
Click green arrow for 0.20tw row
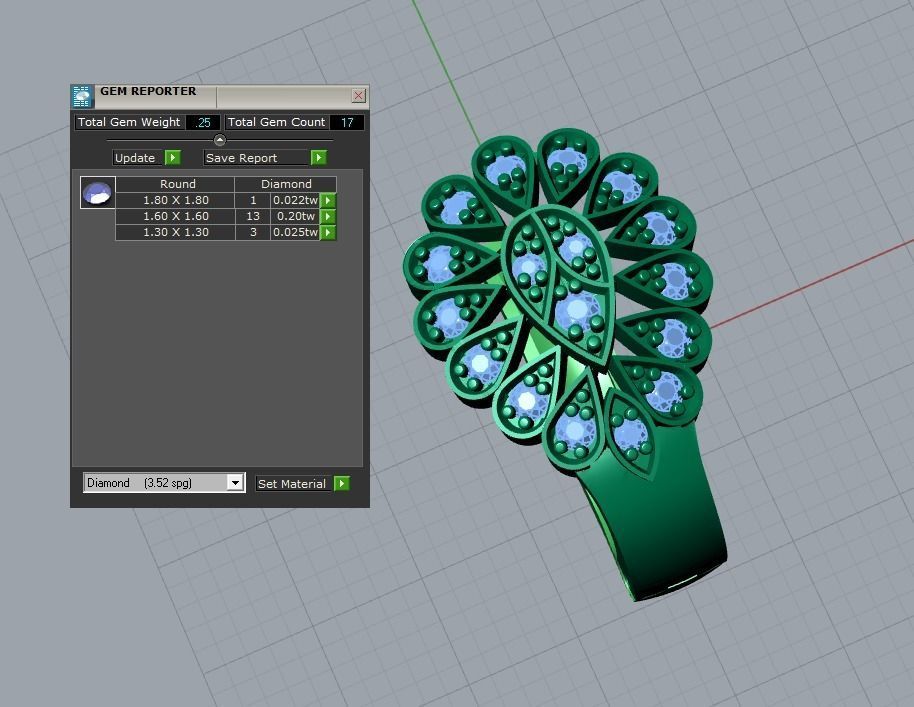pyautogui.click(x=328, y=216)
